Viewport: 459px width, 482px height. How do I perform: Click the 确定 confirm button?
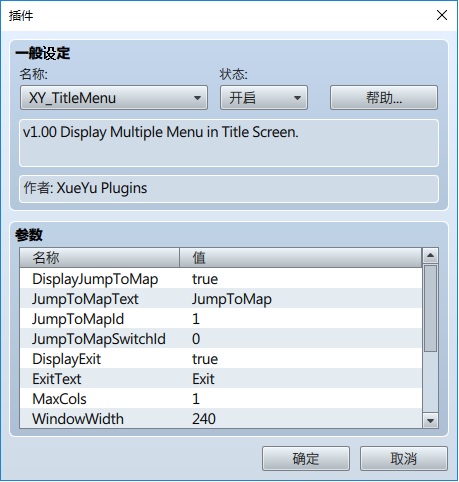click(x=306, y=458)
